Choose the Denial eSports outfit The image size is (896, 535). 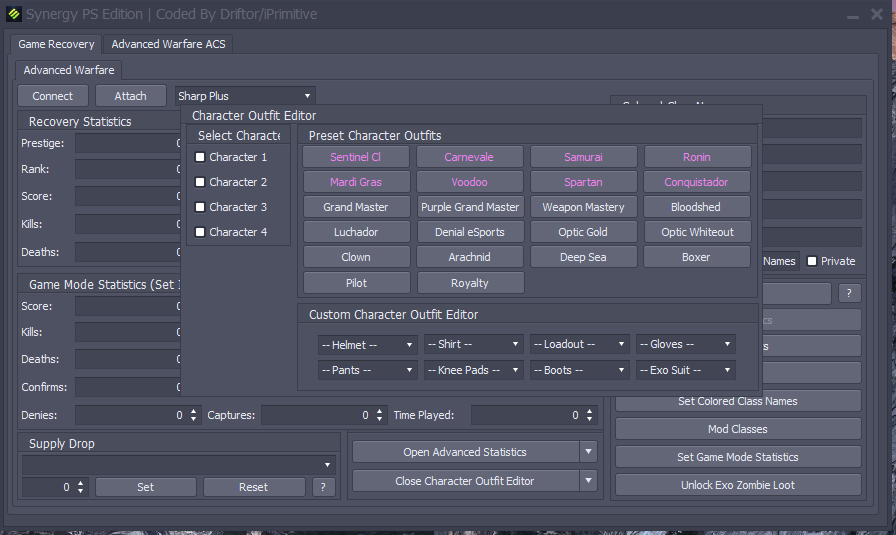coord(469,232)
